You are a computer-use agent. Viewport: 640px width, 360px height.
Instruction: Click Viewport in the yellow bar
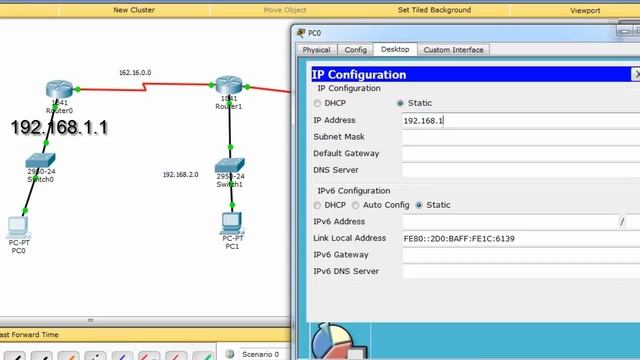(585, 10)
